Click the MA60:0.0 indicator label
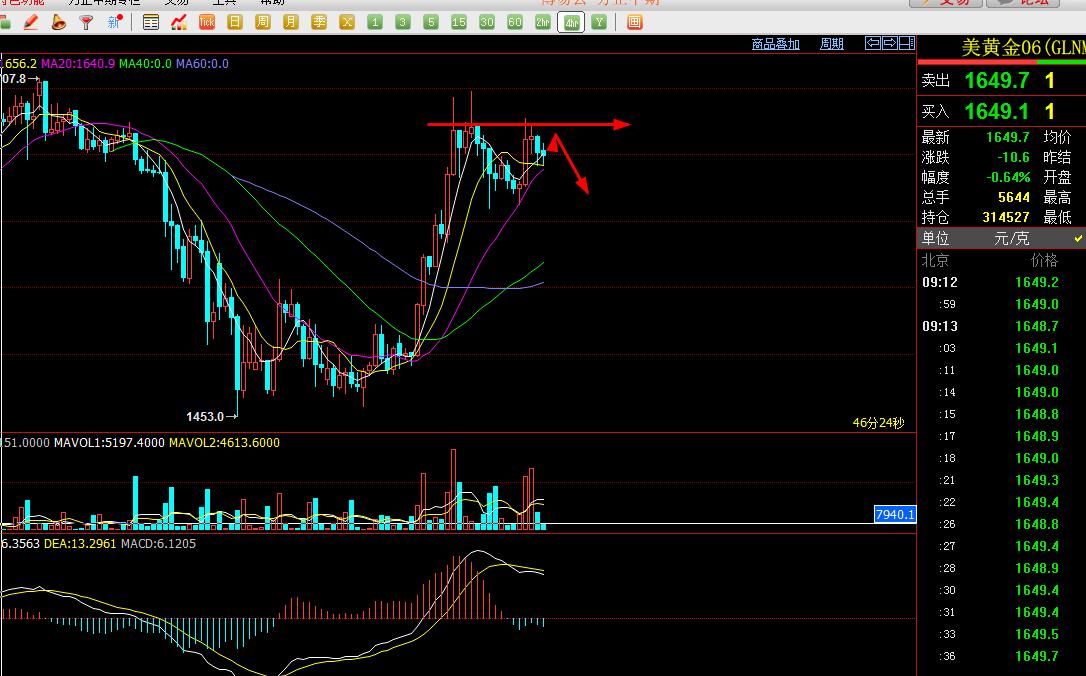This screenshot has height=676, width=1086. tap(202, 64)
